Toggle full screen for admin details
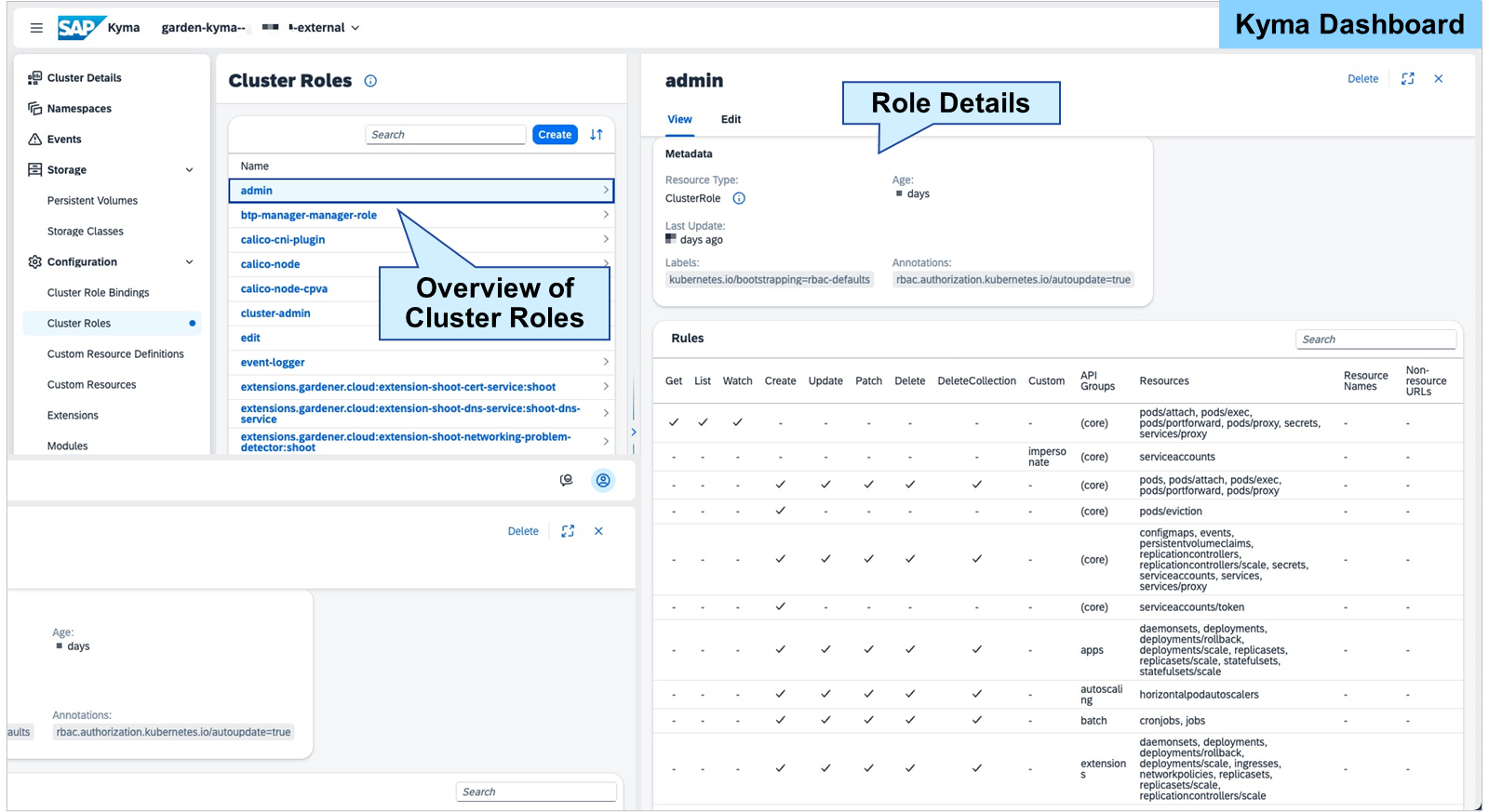This screenshot has height=812, width=1489. tap(1407, 79)
